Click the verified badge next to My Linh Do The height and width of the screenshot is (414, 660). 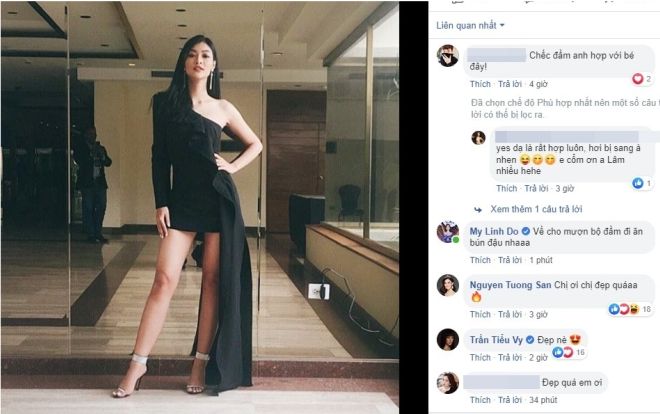click(526, 231)
